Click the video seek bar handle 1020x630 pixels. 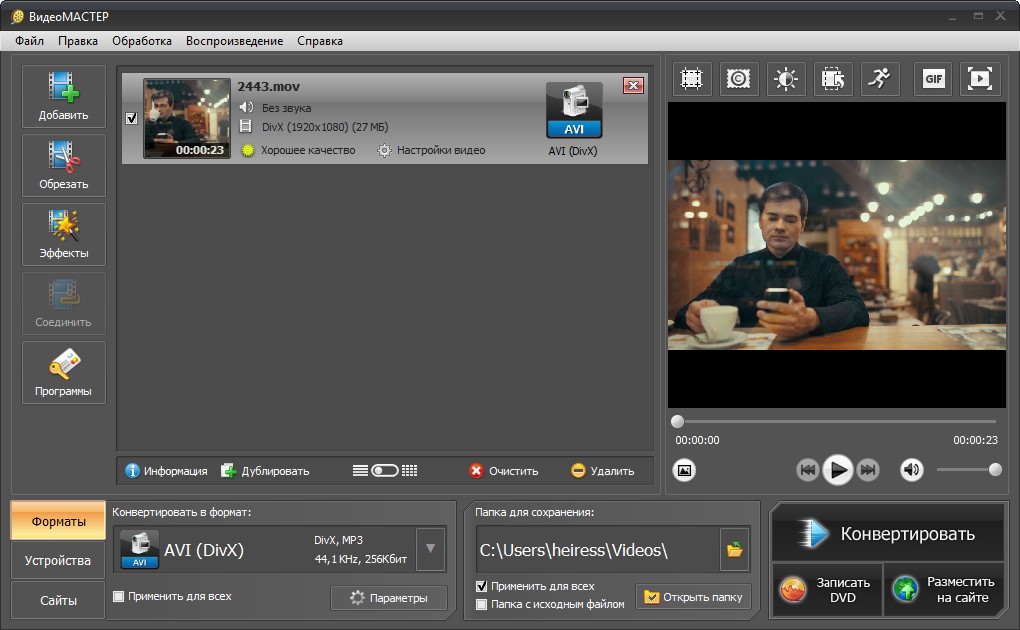pyautogui.click(x=677, y=421)
